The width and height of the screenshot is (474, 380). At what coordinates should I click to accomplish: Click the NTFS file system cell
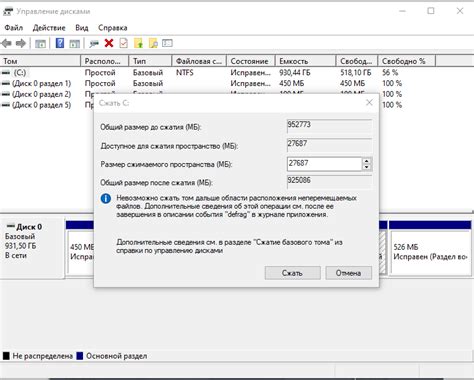pyautogui.click(x=185, y=72)
